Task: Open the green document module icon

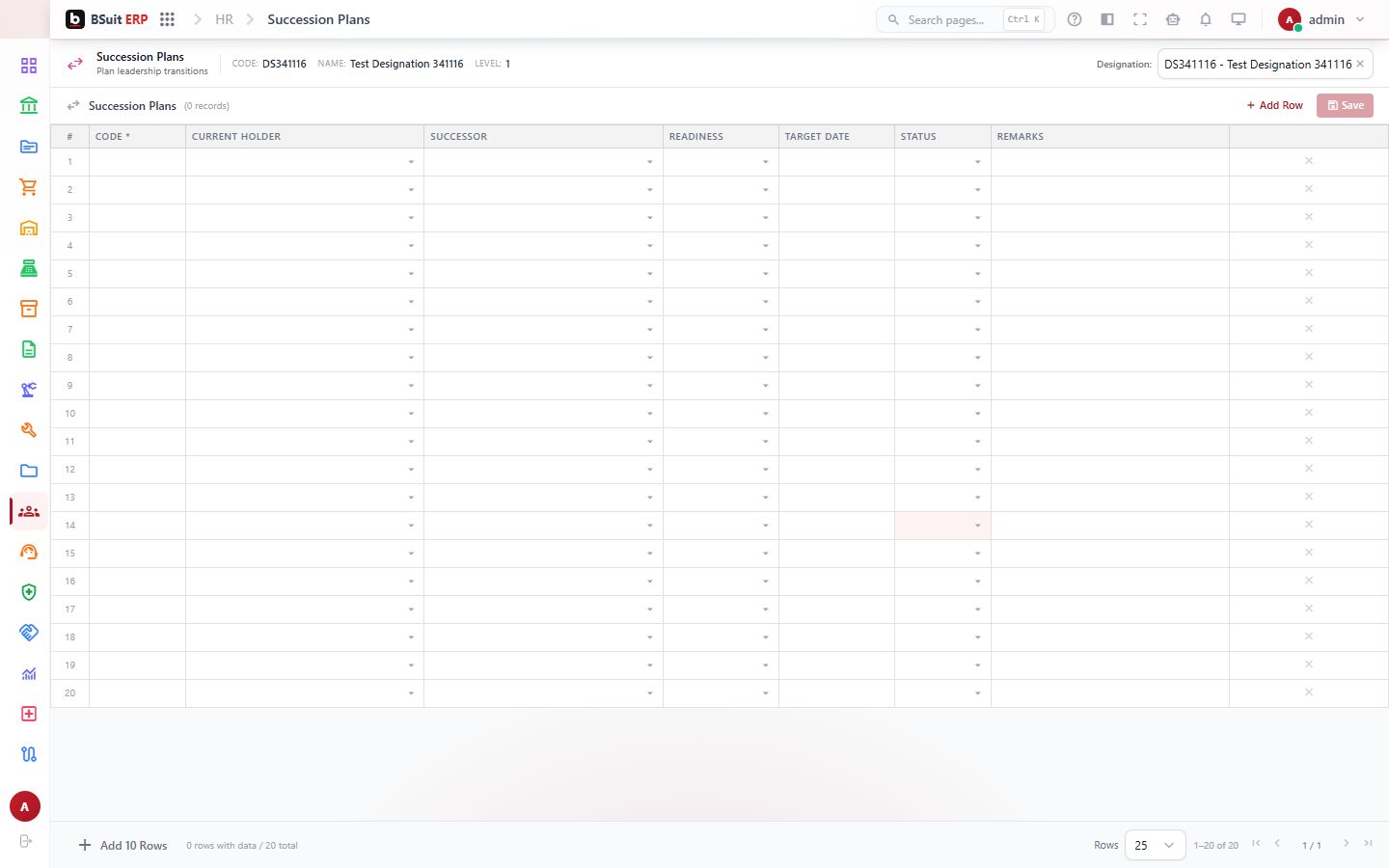Action: coord(29,349)
